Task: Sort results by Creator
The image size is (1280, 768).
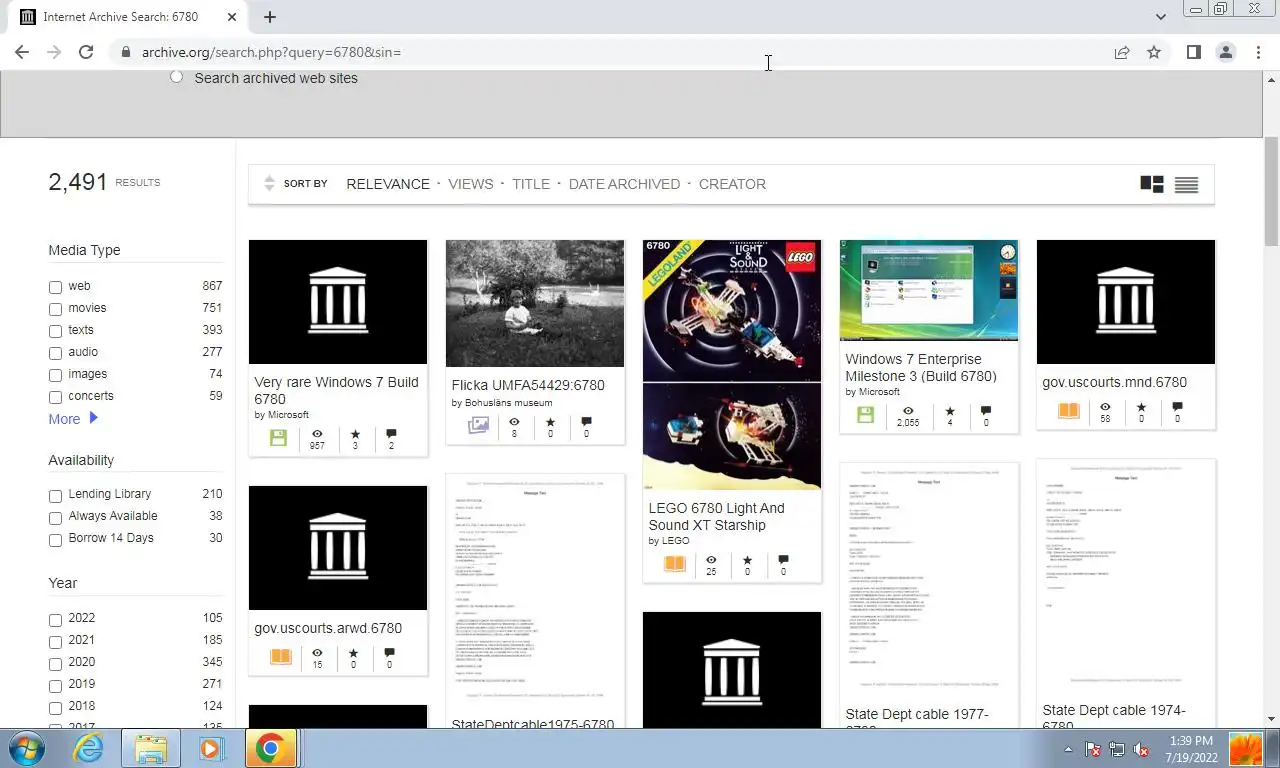Action: click(732, 184)
